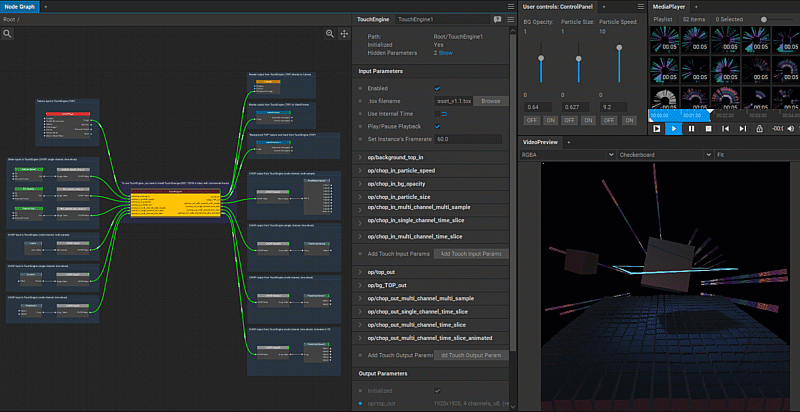
Task: Adjust the Particle Speed vertical slider handle
Action: (x=619, y=47)
